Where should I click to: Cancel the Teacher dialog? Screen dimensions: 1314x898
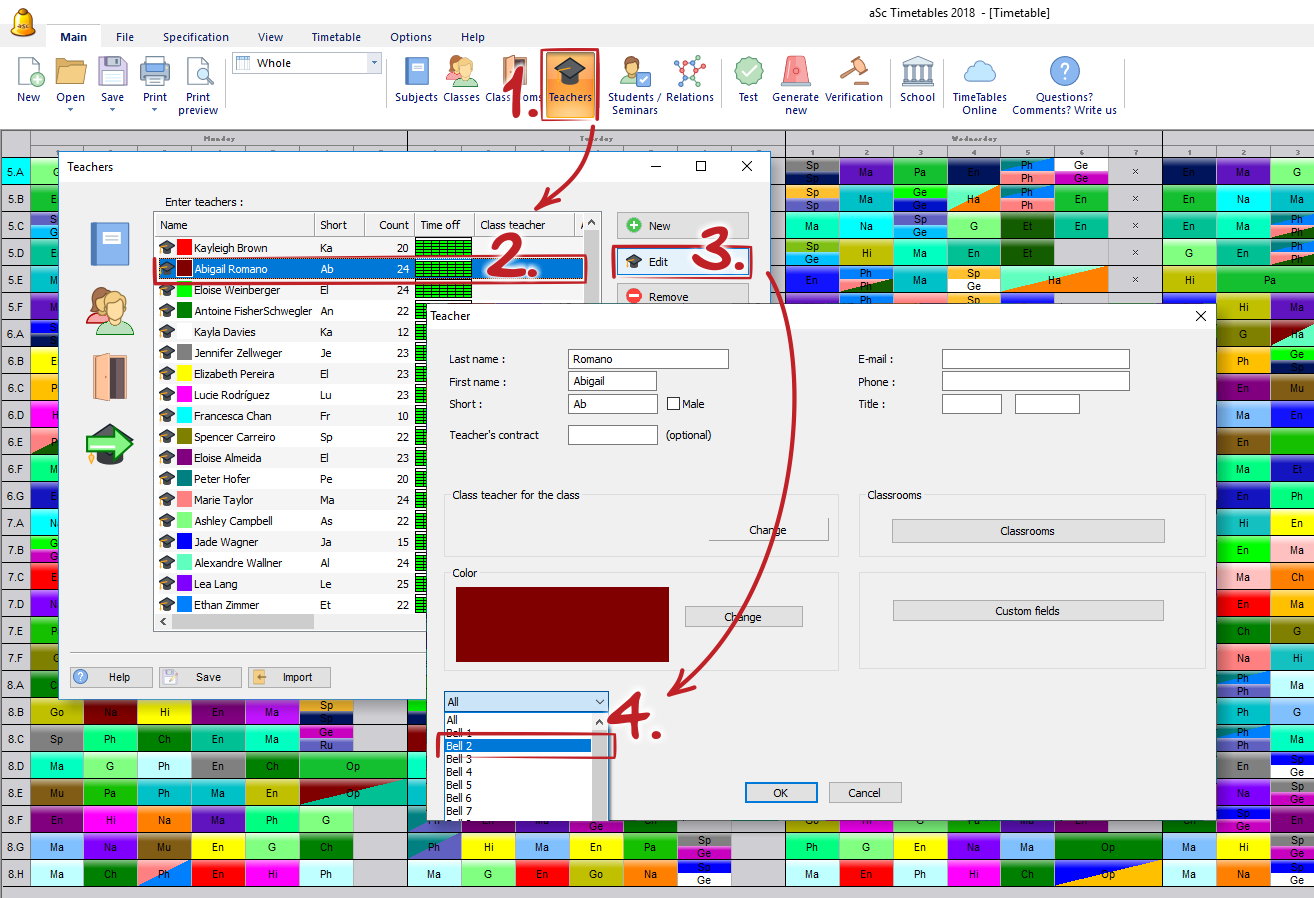(x=865, y=793)
